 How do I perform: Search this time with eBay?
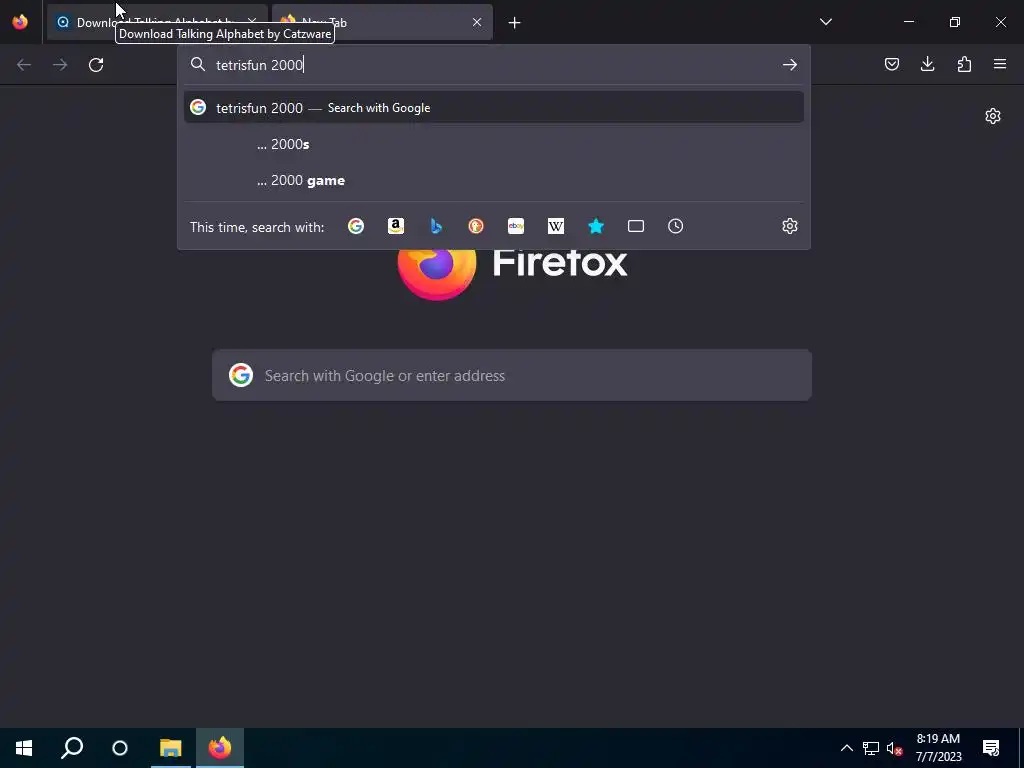[x=516, y=226]
